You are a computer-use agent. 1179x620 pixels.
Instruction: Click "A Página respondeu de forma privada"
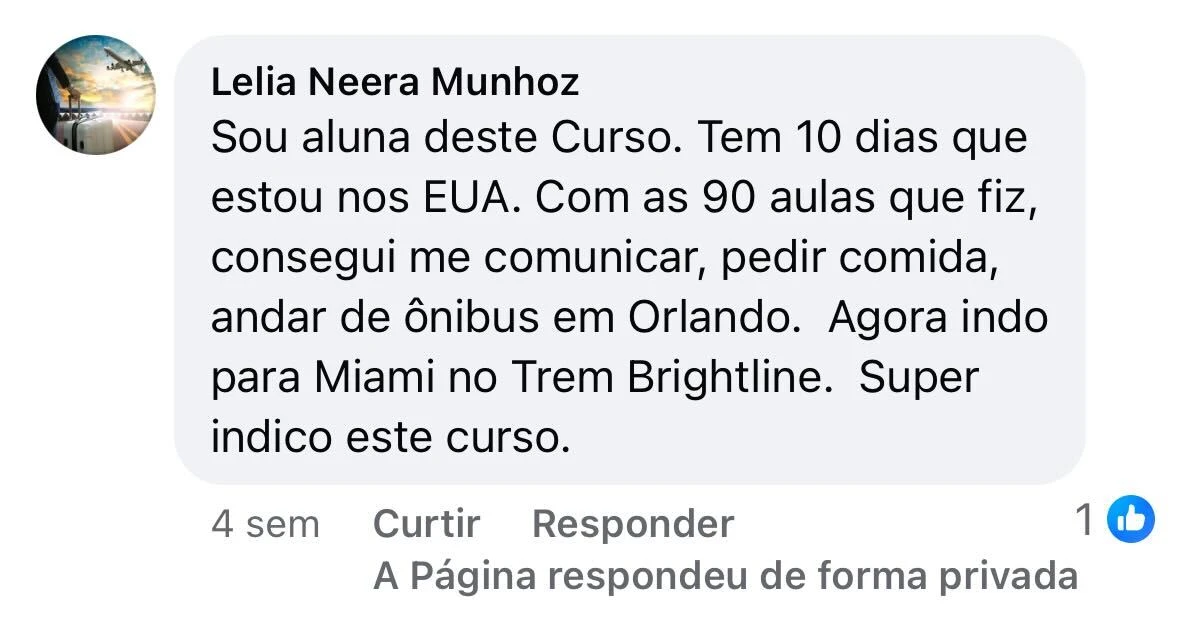tap(726, 576)
